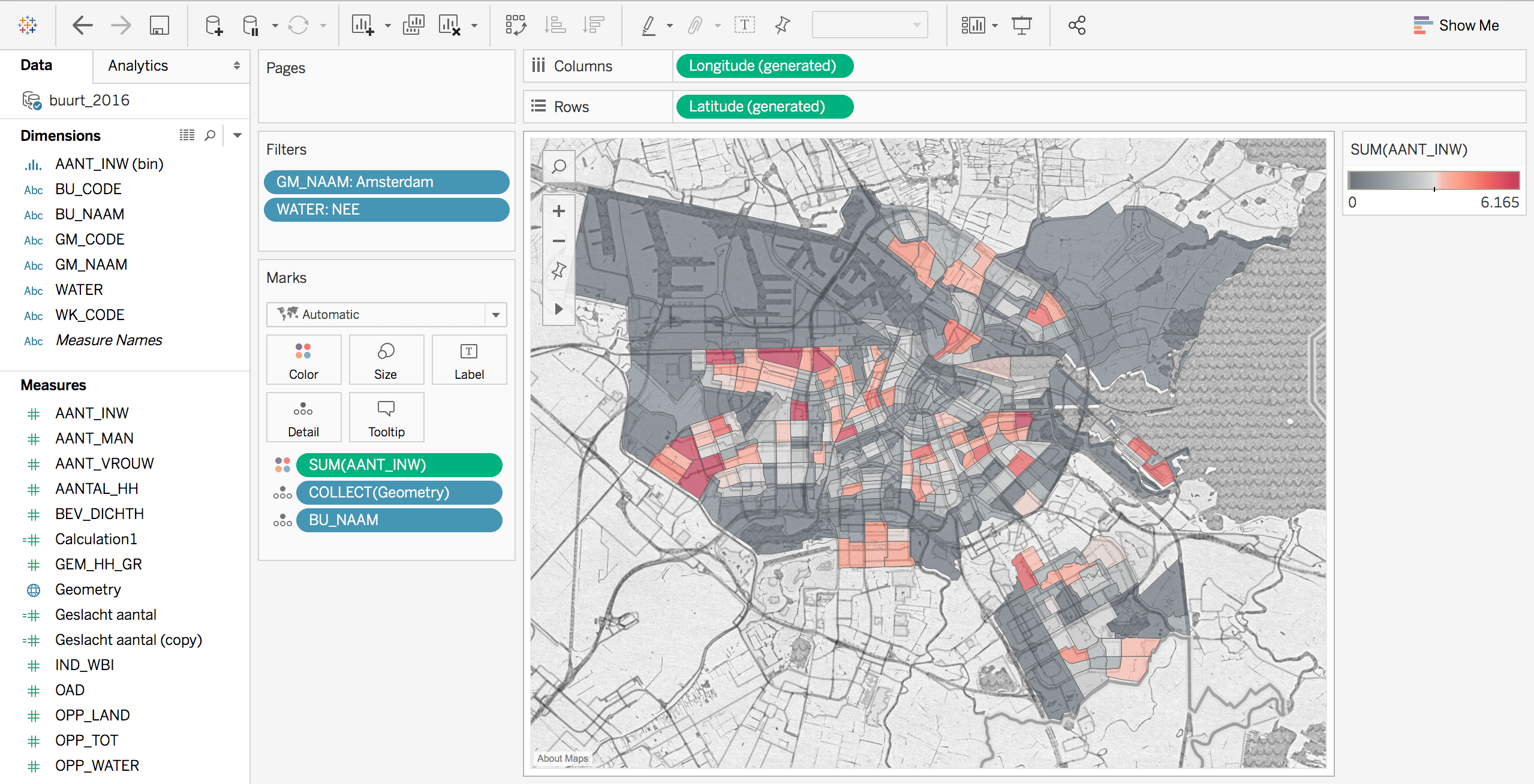Expand the Measures section expander
Image resolution: width=1534 pixels, height=784 pixels.
(53, 384)
